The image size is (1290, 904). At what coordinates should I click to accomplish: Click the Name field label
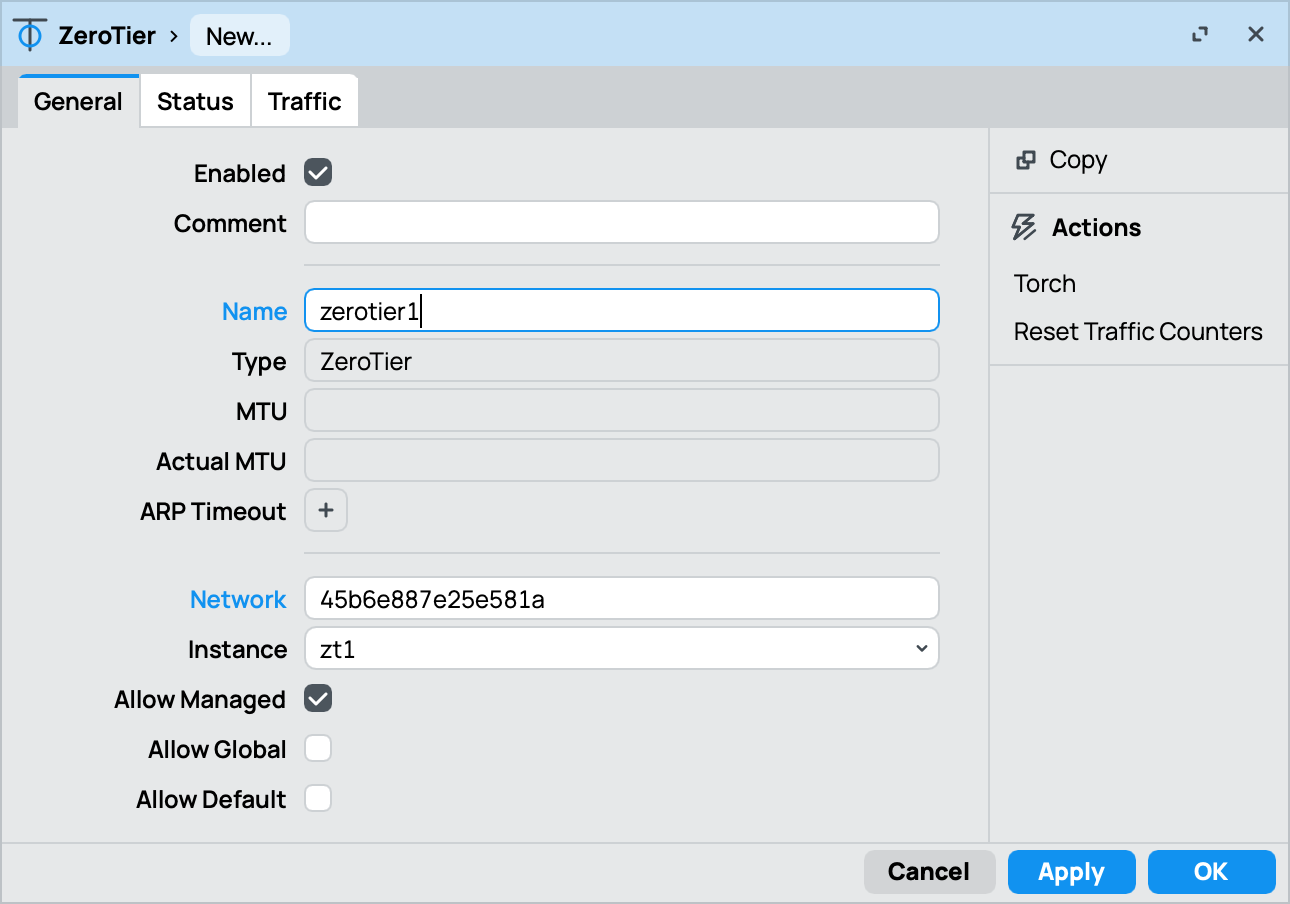pos(254,311)
